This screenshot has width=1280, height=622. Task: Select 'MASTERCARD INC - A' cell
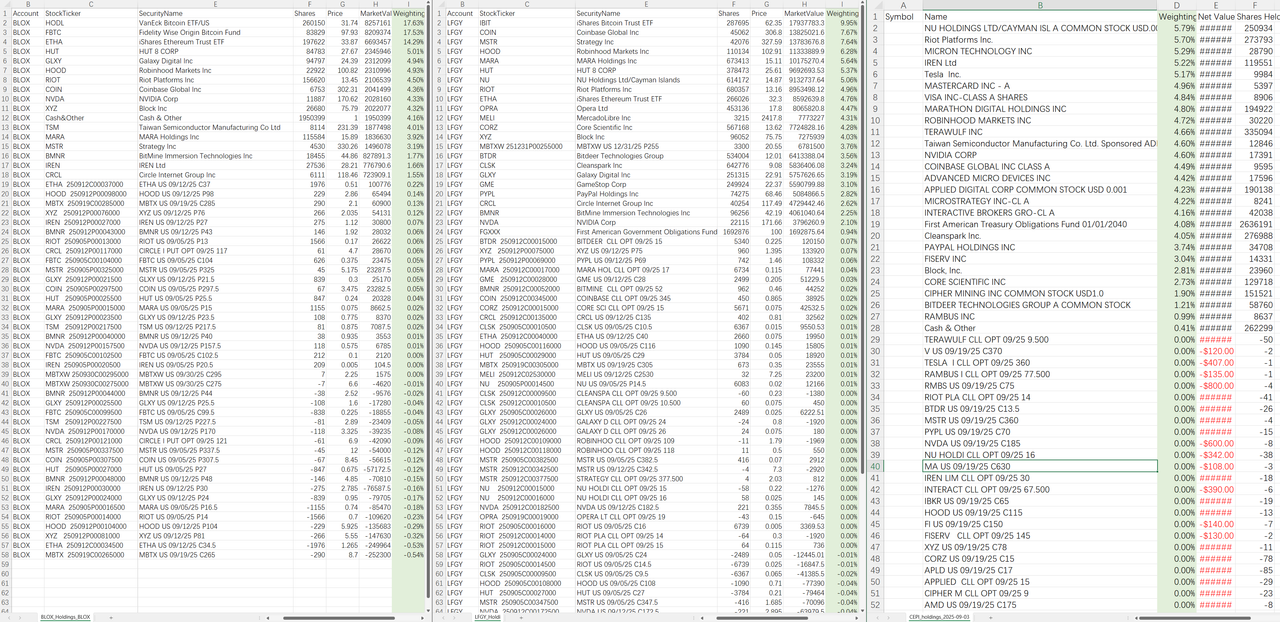pyautogui.click(x=1040, y=86)
